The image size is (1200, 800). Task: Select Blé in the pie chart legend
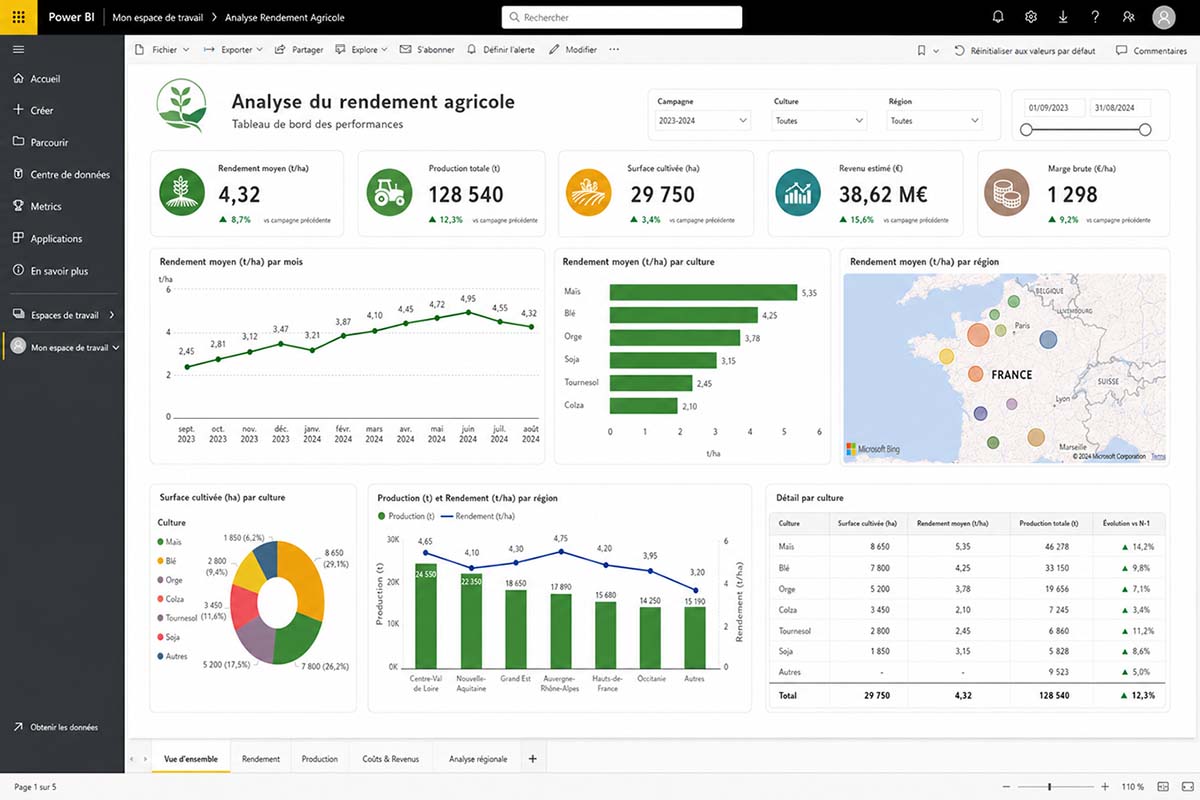pos(169,560)
